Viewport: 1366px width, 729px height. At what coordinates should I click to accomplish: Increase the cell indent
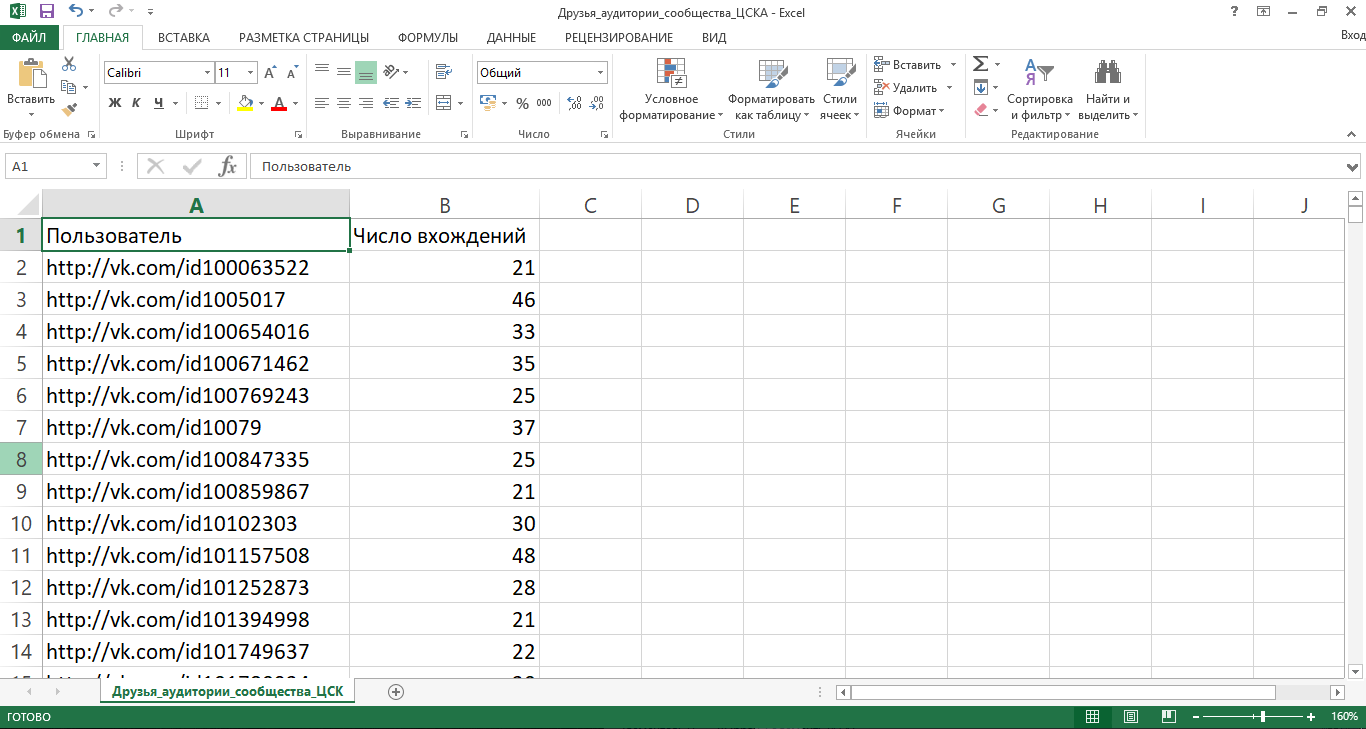tap(414, 103)
